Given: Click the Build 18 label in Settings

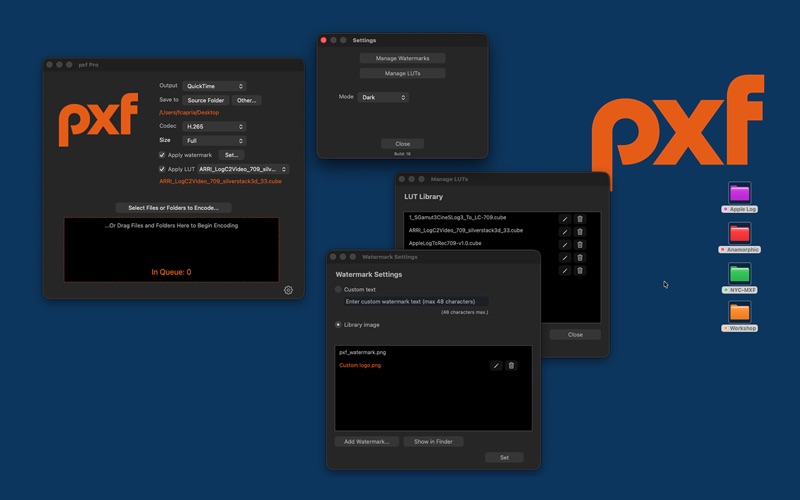Looking at the screenshot, I should click(x=402, y=154).
